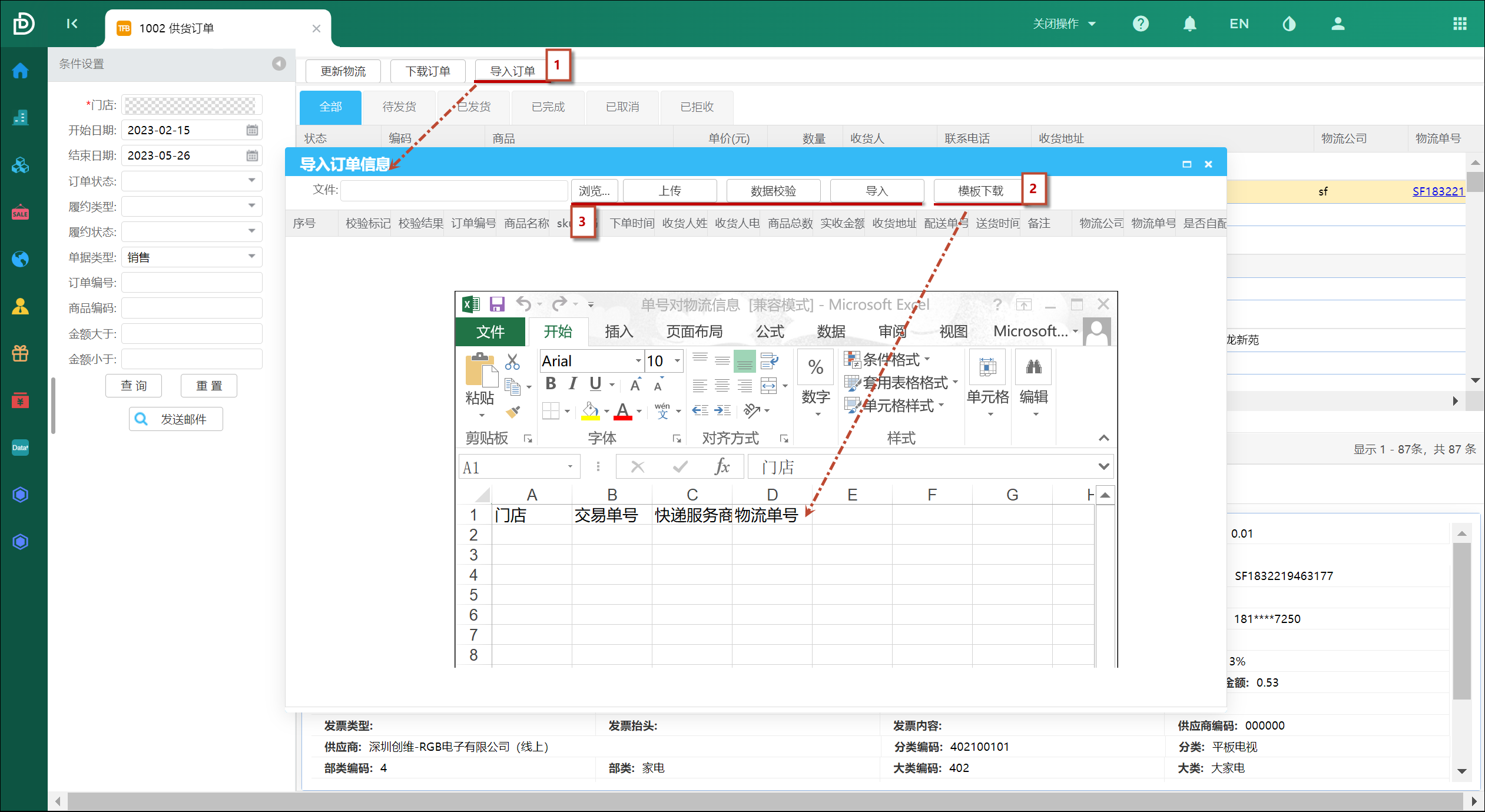Toggle Bold in Excel ribbon
Image resolution: width=1485 pixels, height=812 pixels.
(551, 384)
